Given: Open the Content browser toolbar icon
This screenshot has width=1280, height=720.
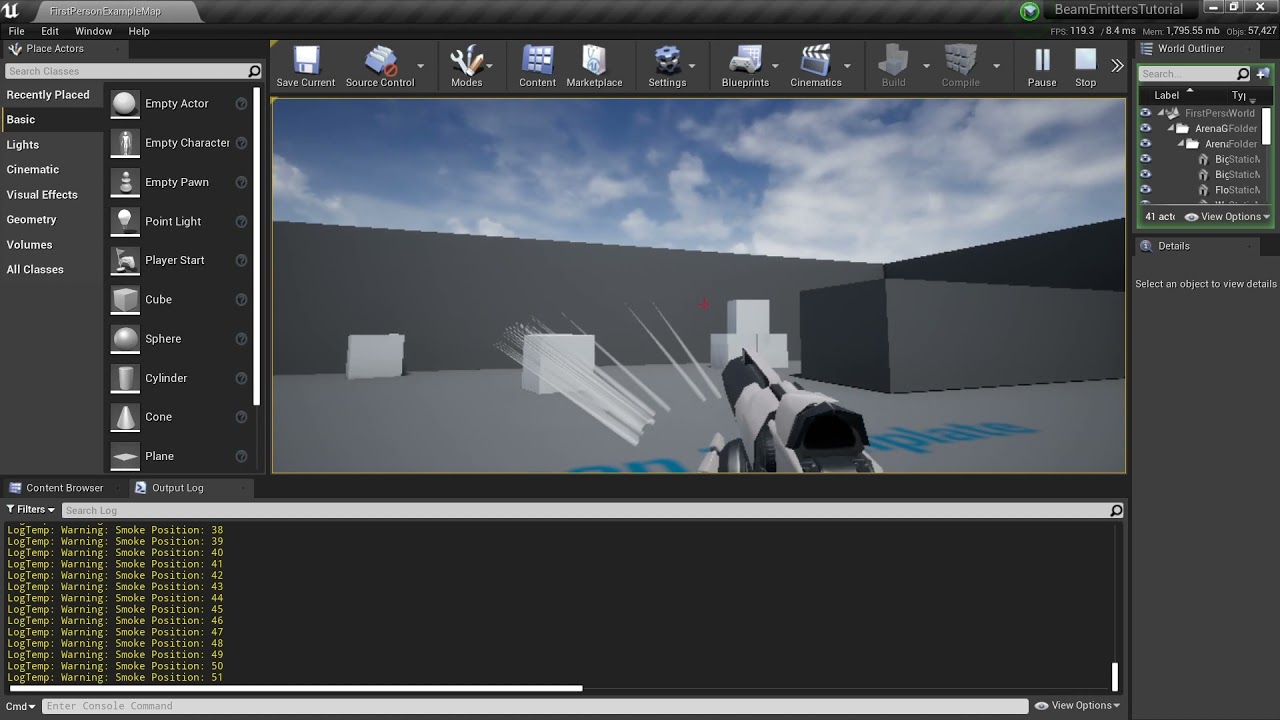Looking at the screenshot, I should click(537, 60).
